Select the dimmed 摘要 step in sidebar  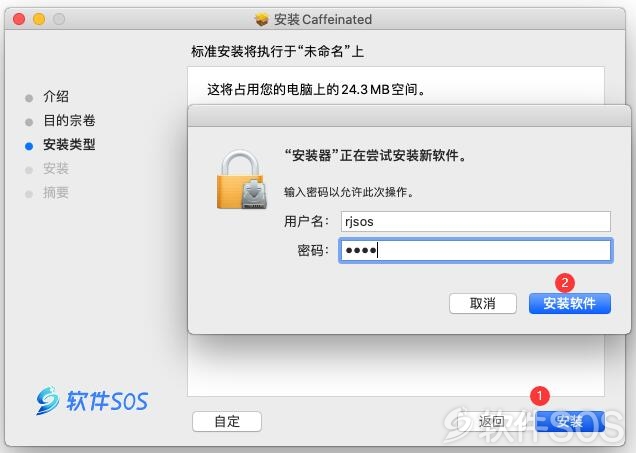pyautogui.click(x=56, y=192)
